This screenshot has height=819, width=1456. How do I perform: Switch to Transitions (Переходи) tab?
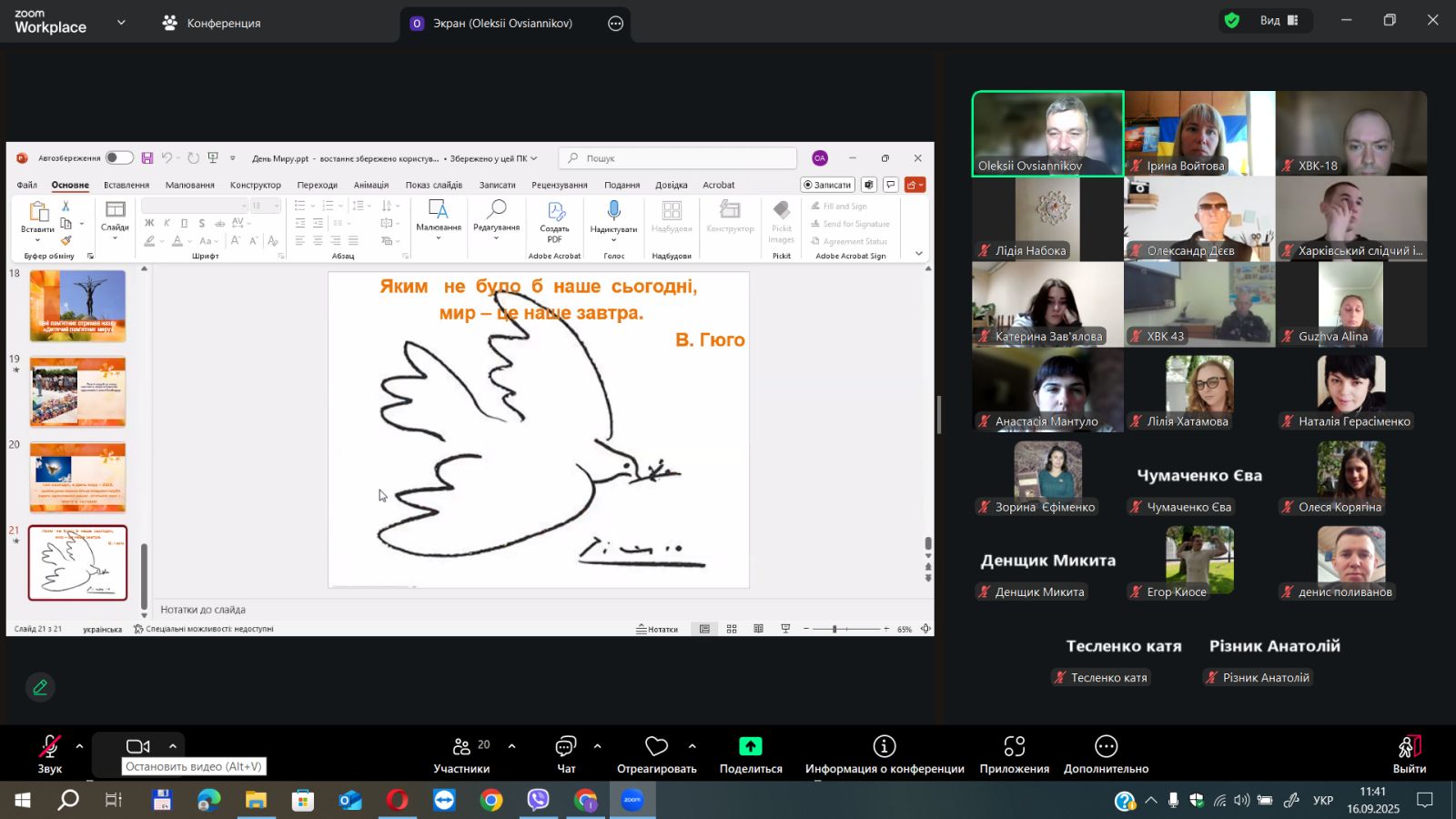click(x=317, y=185)
